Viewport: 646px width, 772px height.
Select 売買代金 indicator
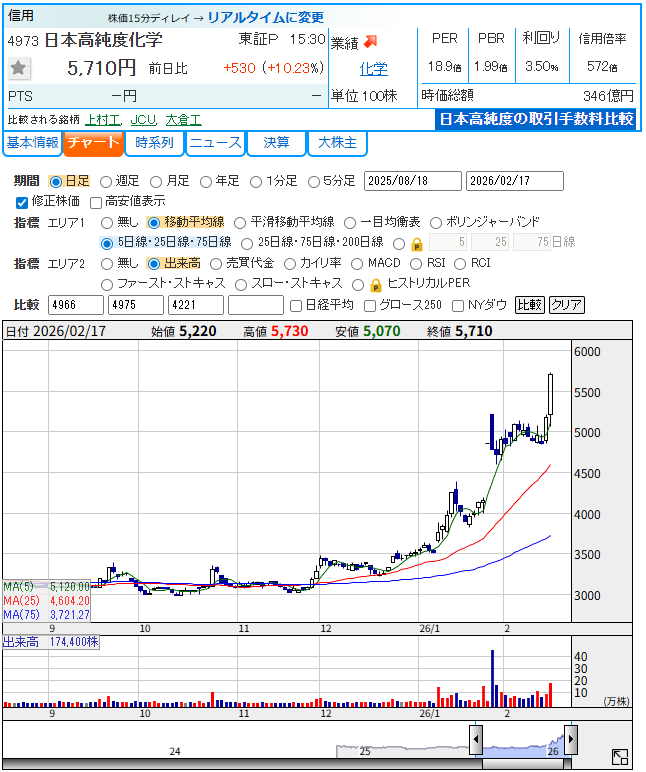(x=216, y=264)
